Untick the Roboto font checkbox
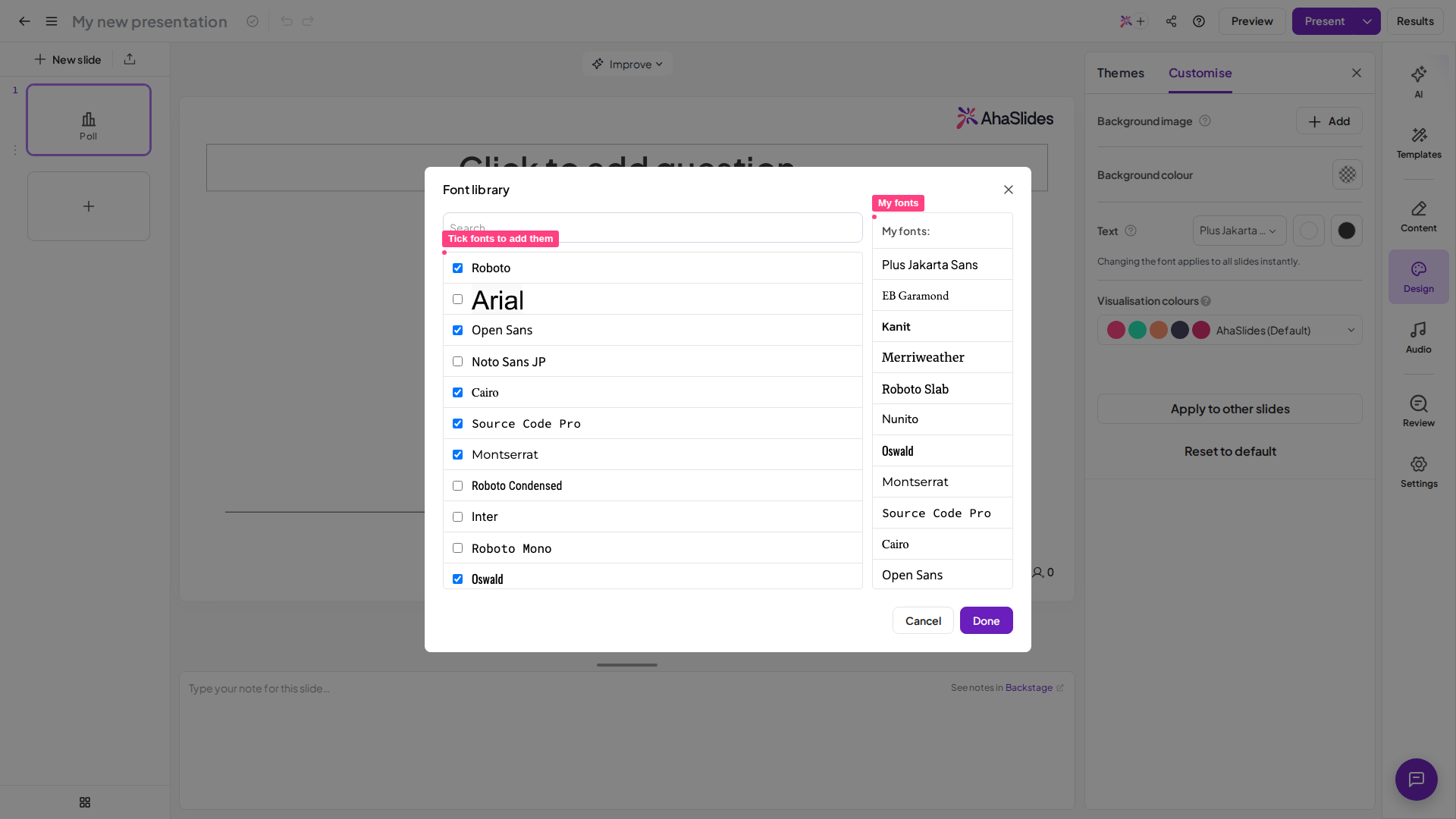Viewport: 1456px width, 819px height. click(457, 268)
